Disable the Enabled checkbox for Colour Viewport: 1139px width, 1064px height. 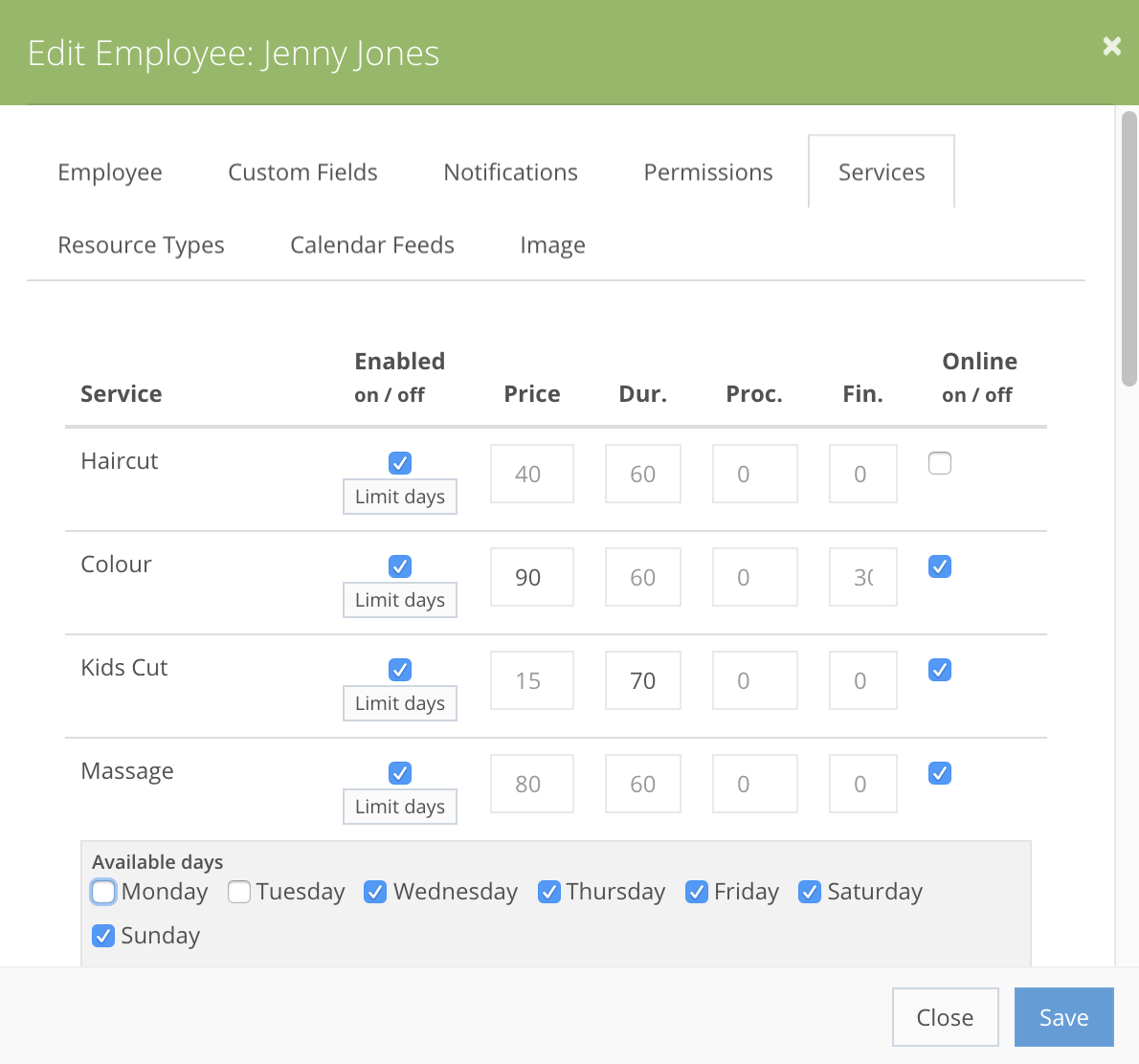[399, 565]
